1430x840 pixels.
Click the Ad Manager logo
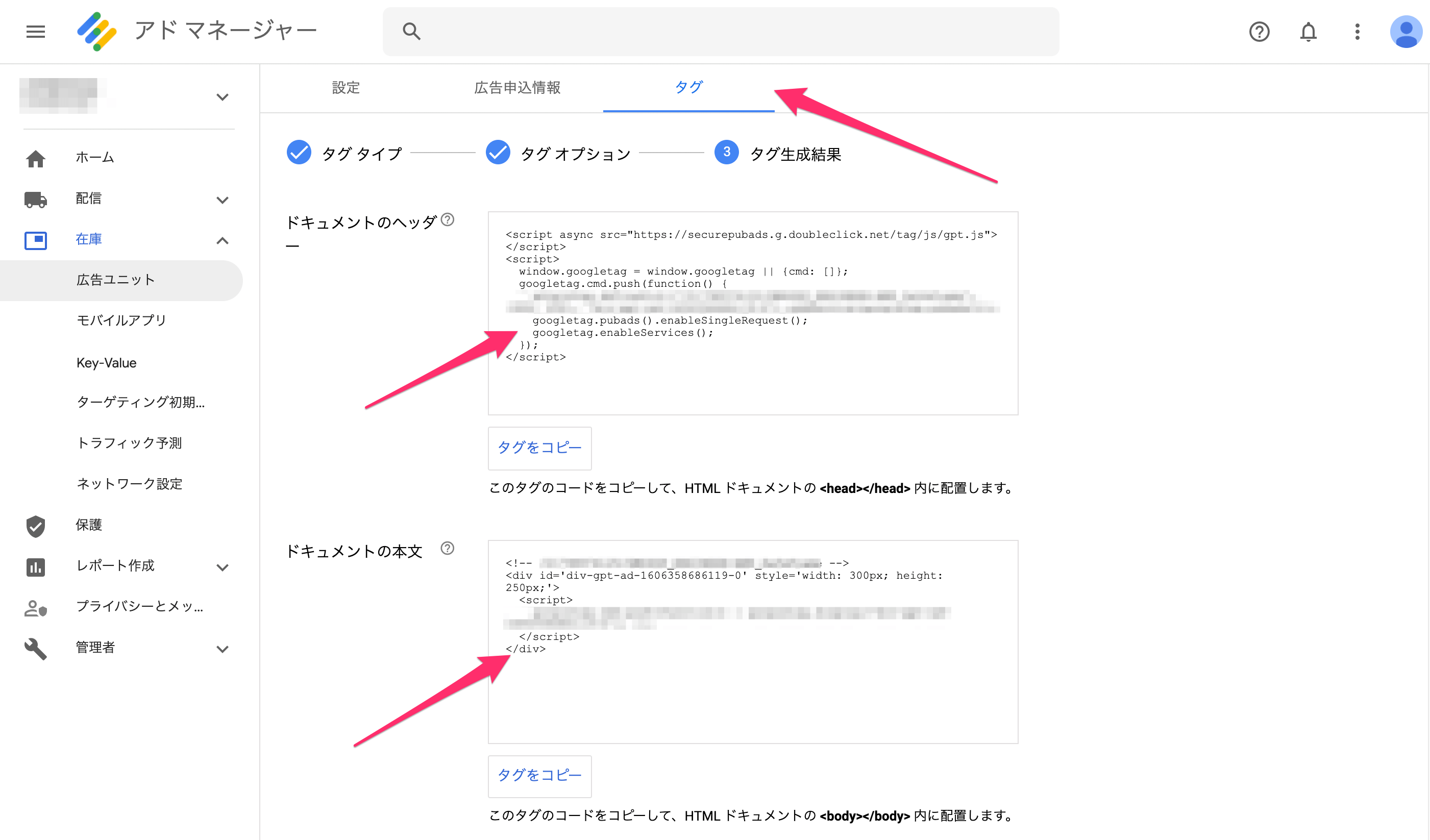97,31
